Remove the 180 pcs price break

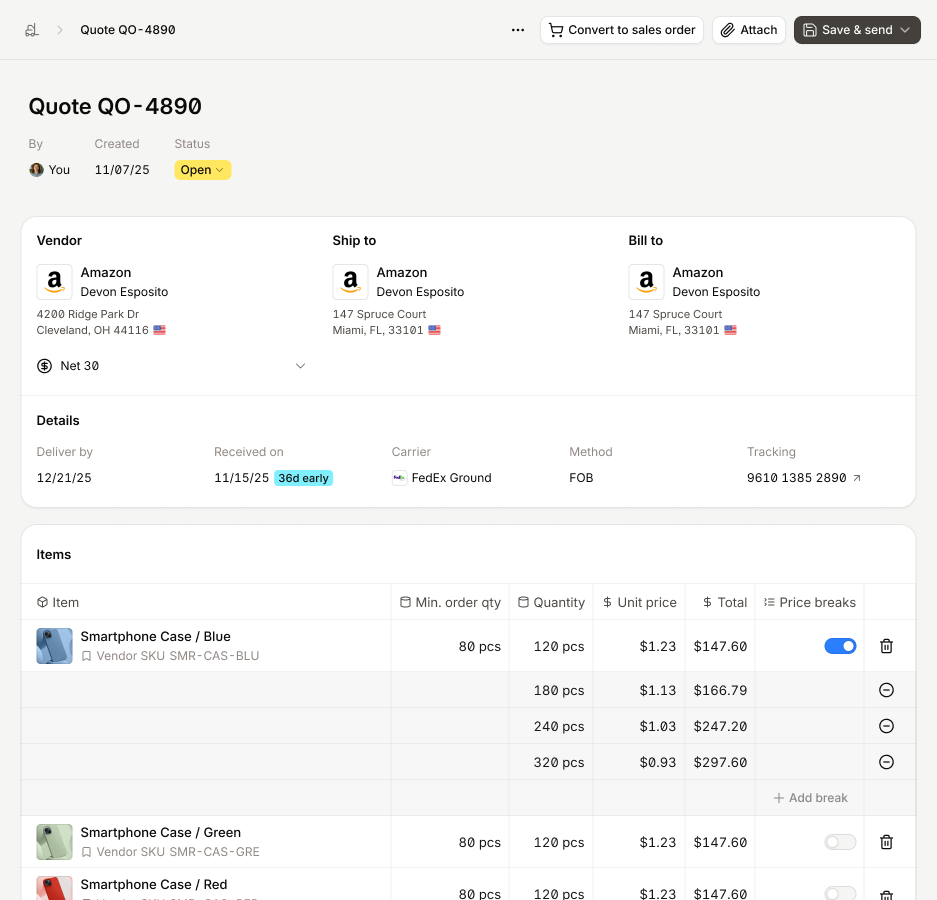[x=886, y=690]
